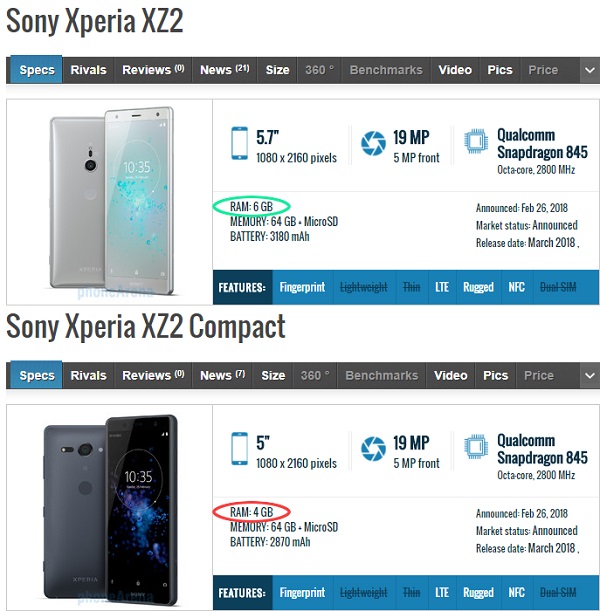Click the XZ2 processor chip icon
600x611 pixels.
[476, 141]
